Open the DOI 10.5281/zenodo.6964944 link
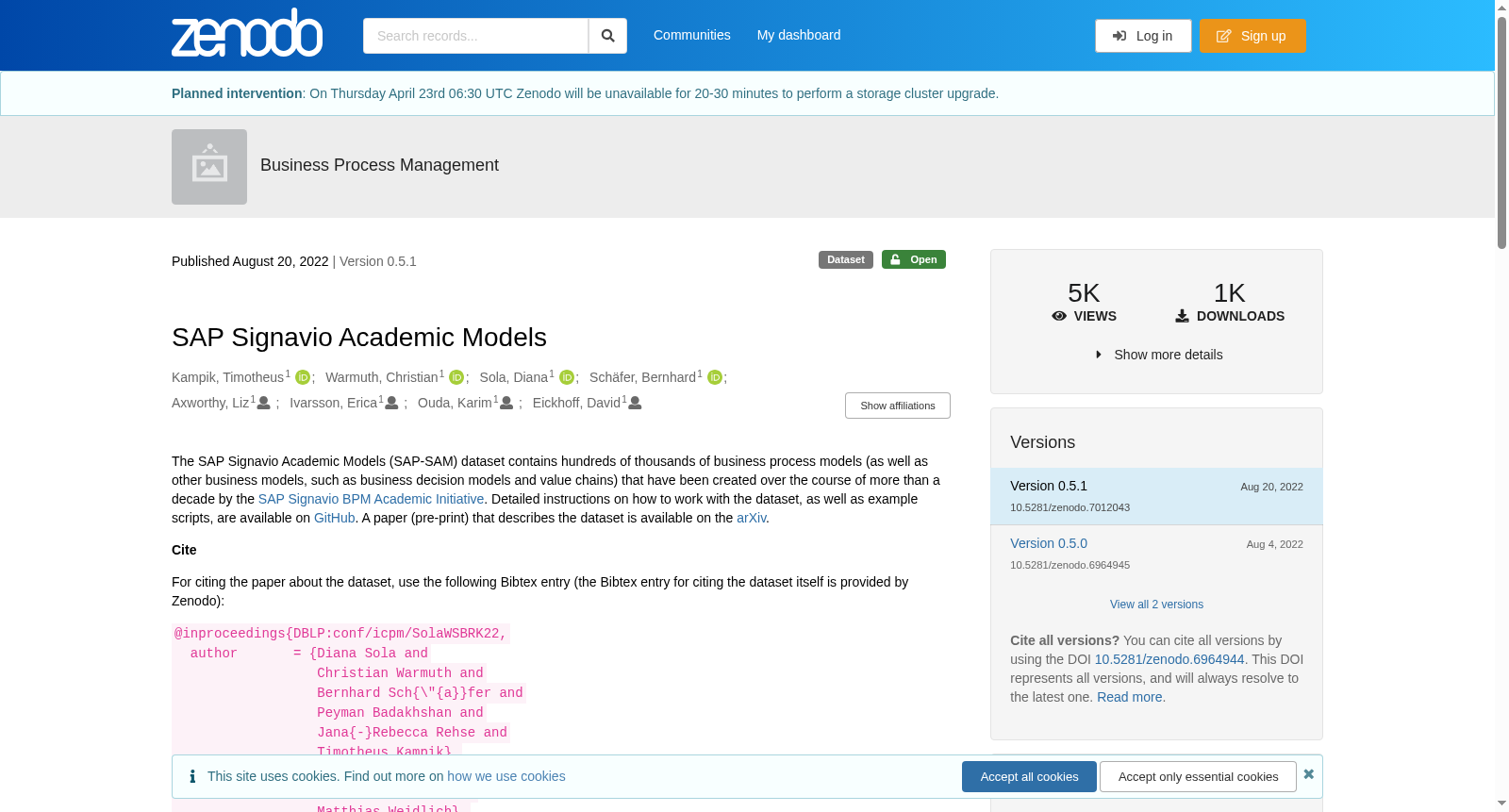The height and width of the screenshot is (812, 1509). tap(1169, 659)
